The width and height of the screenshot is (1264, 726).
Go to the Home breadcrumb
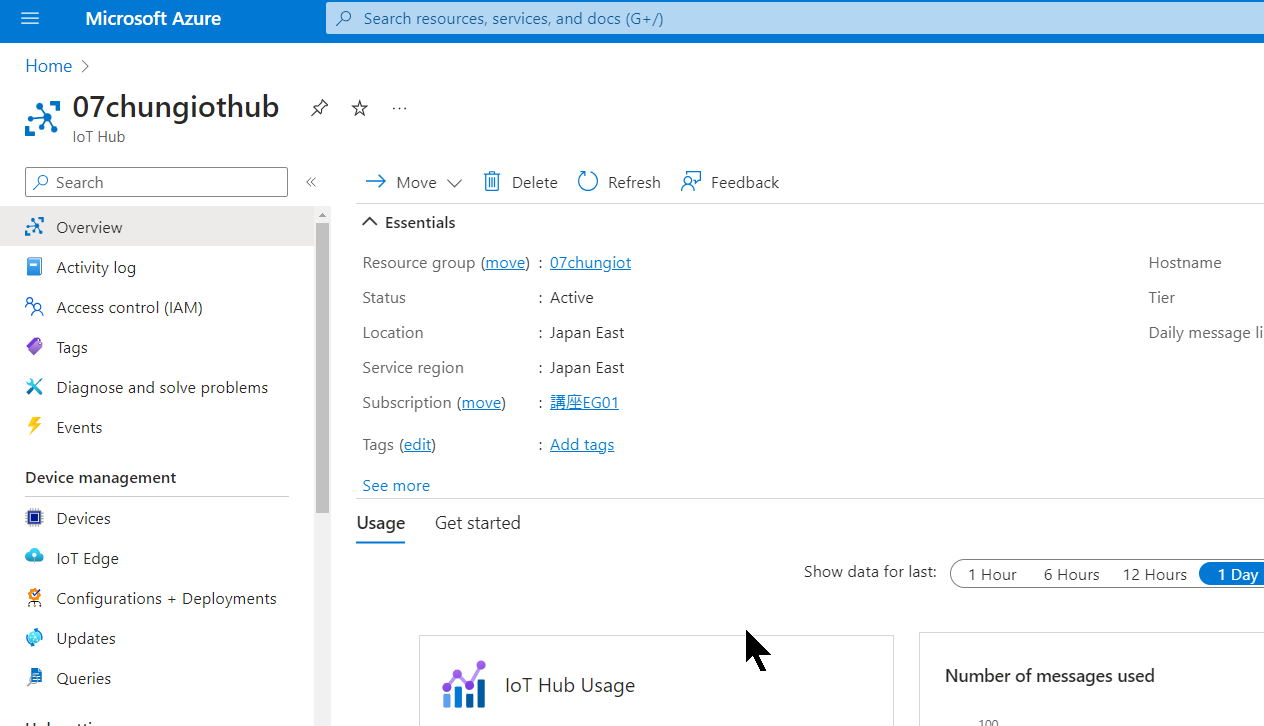(49, 66)
